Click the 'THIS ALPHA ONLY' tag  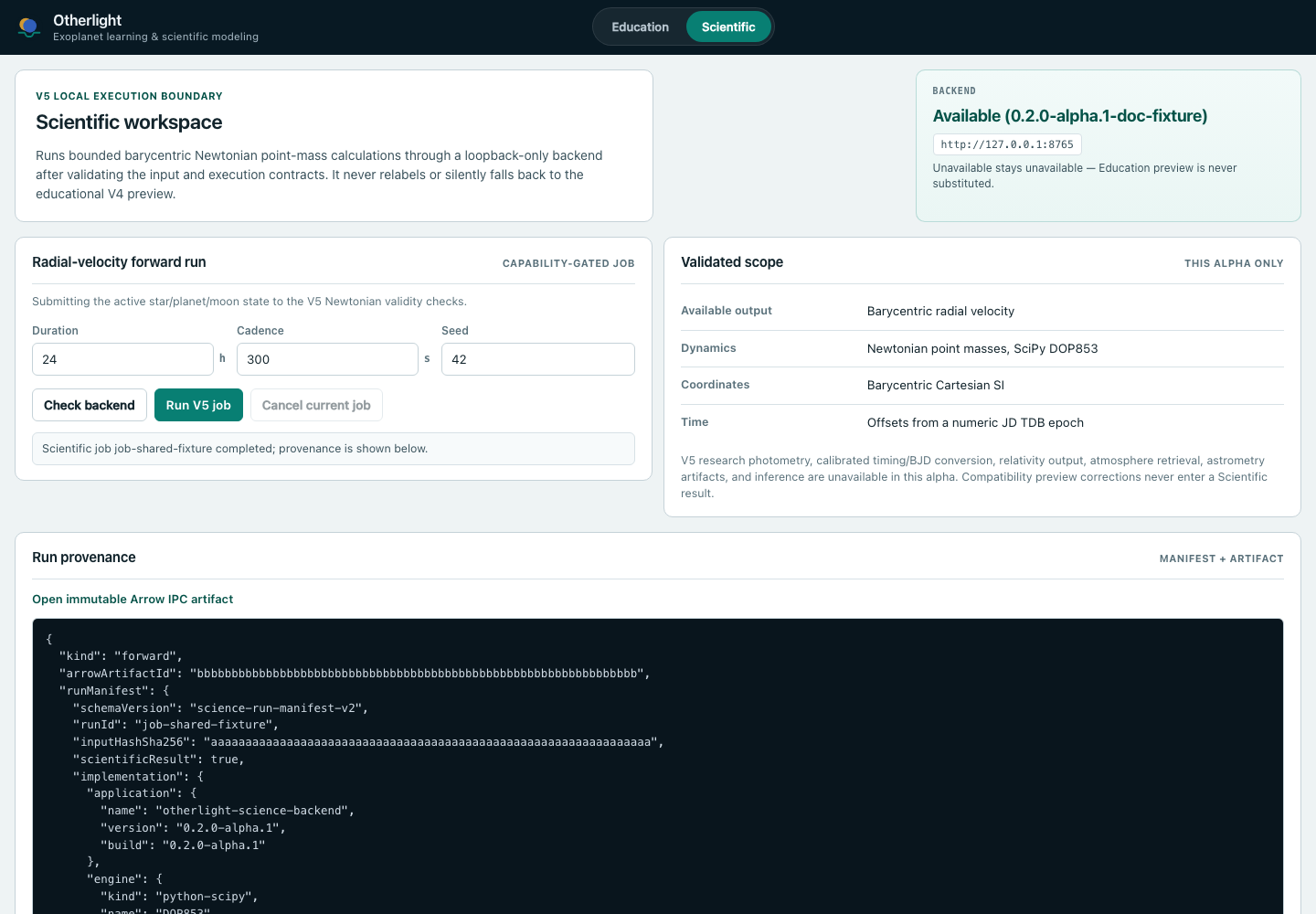(x=1234, y=263)
